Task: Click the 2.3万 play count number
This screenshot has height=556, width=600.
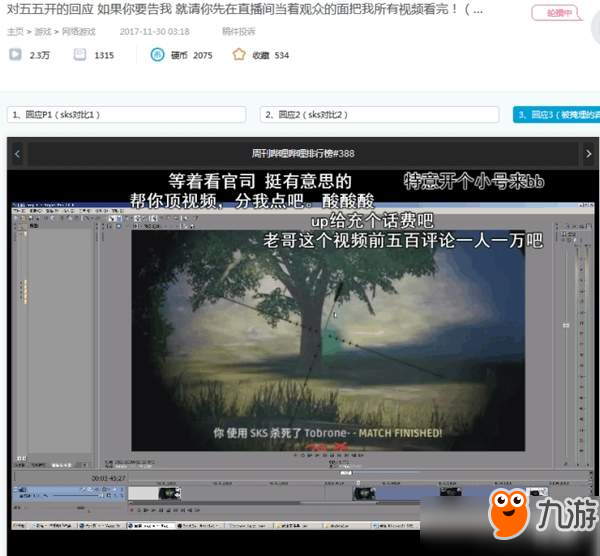Action: click(x=40, y=55)
